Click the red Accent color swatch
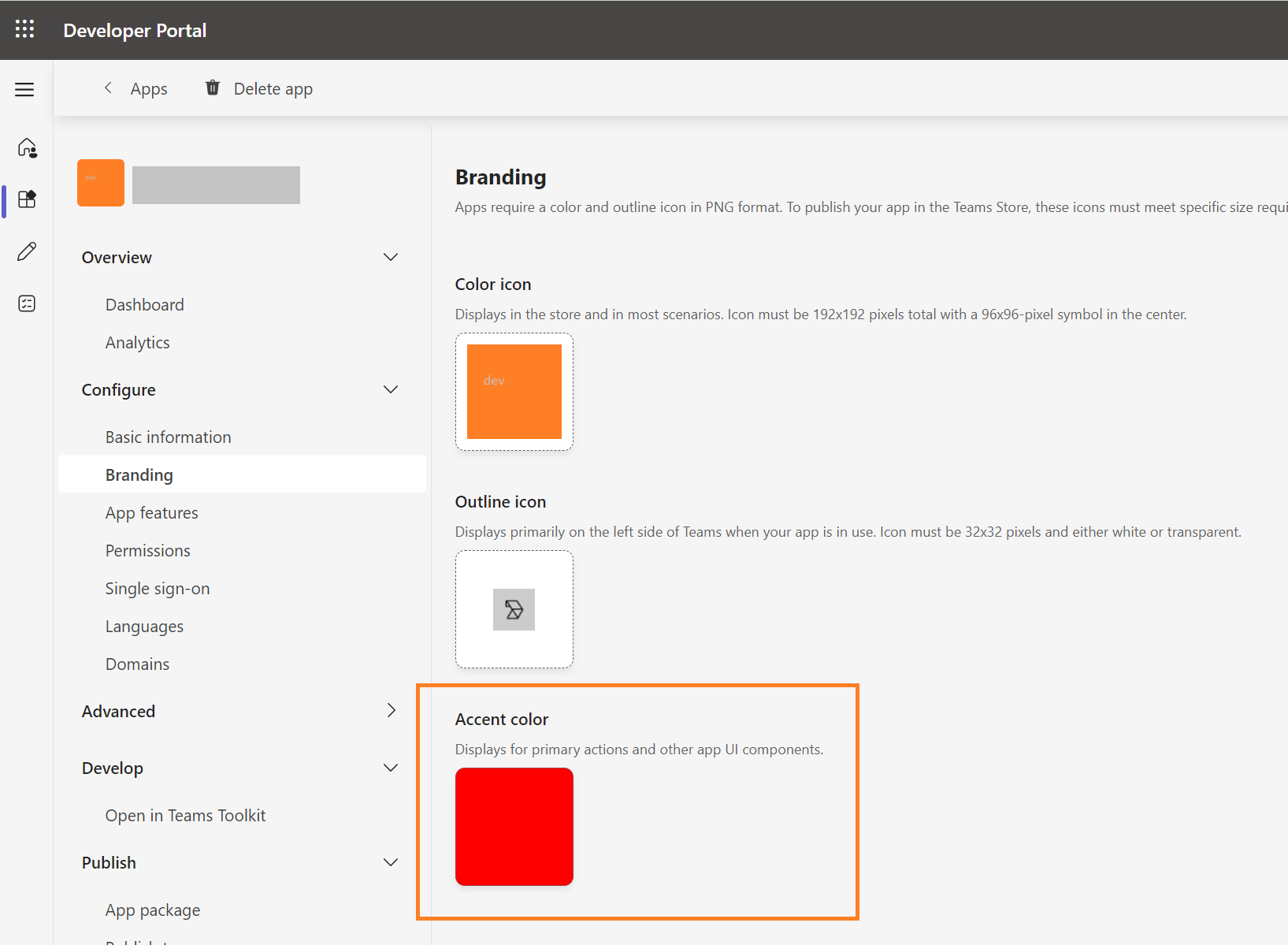The width and height of the screenshot is (1288, 945). pyautogui.click(x=514, y=826)
